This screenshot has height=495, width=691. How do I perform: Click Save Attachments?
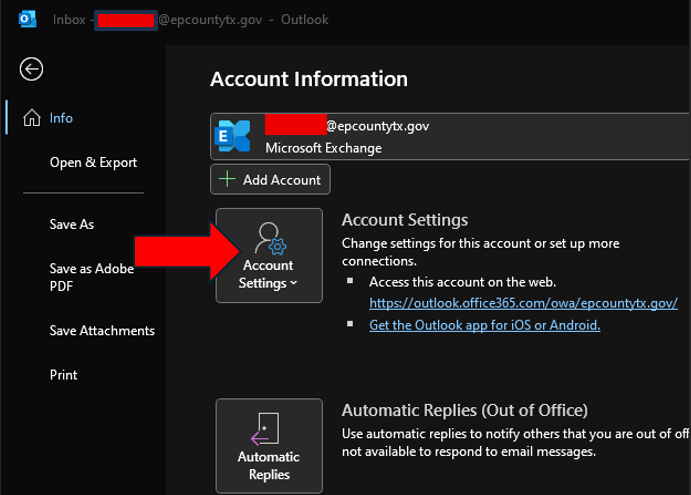pyautogui.click(x=102, y=331)
